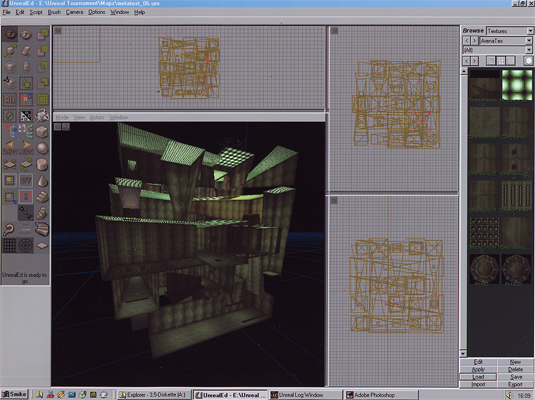Screen dimensions: 535x400
Task: Select the second eye camera tool
Action: pyautogui.click(x=26, y=34)
